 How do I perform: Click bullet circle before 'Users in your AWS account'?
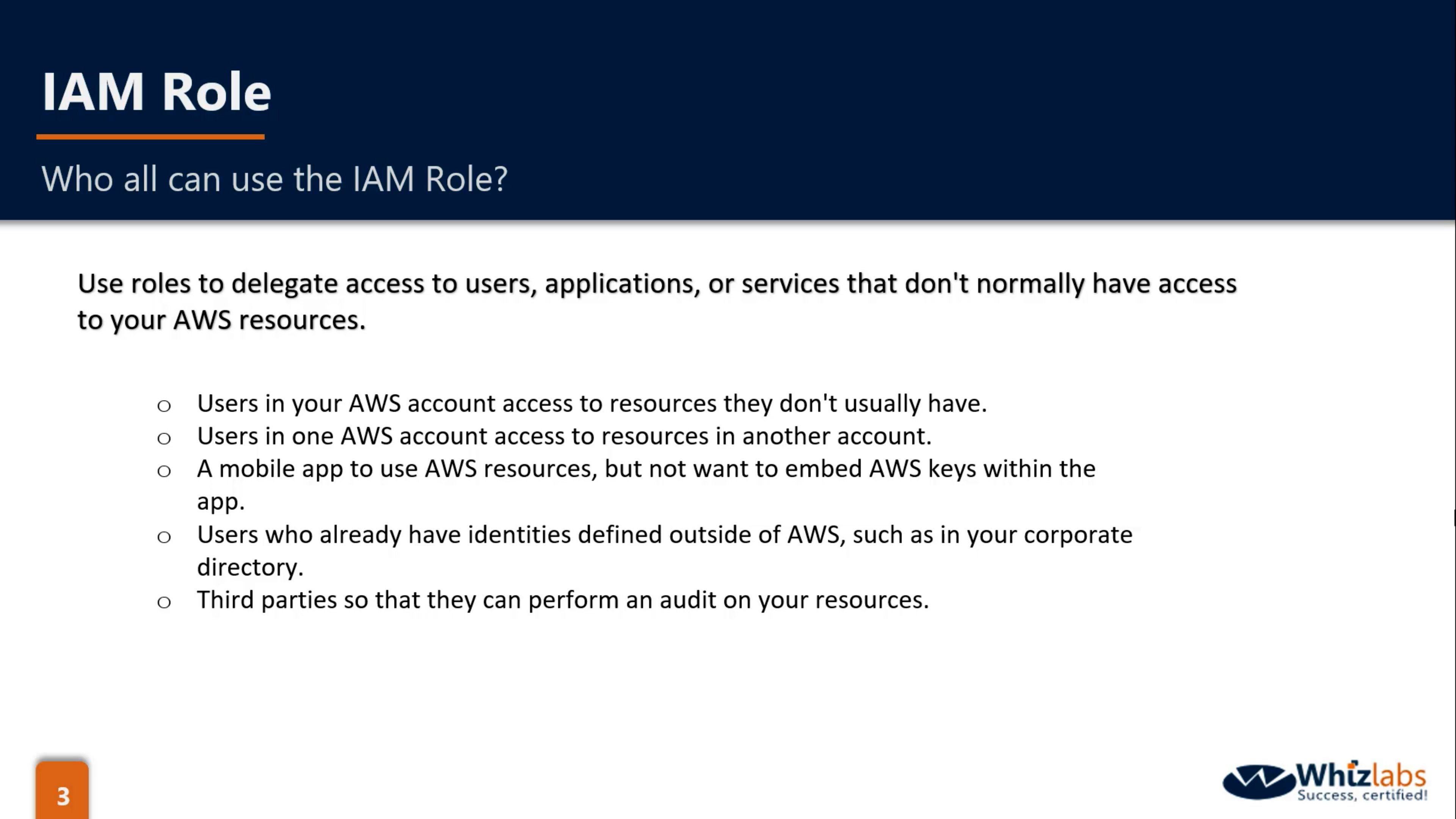[164, 405]
